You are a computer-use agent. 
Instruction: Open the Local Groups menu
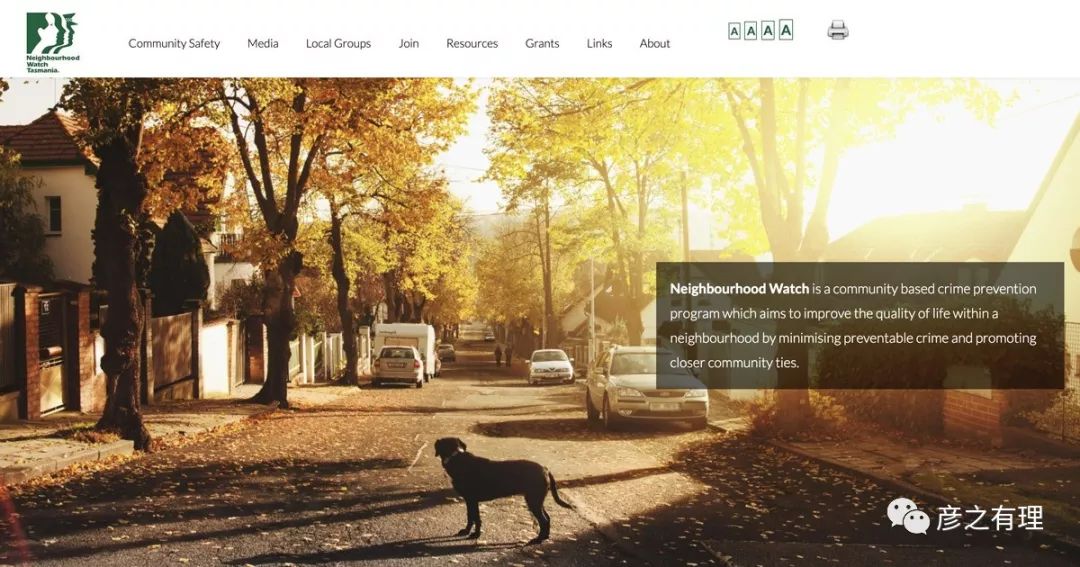[x=338, y=43]
